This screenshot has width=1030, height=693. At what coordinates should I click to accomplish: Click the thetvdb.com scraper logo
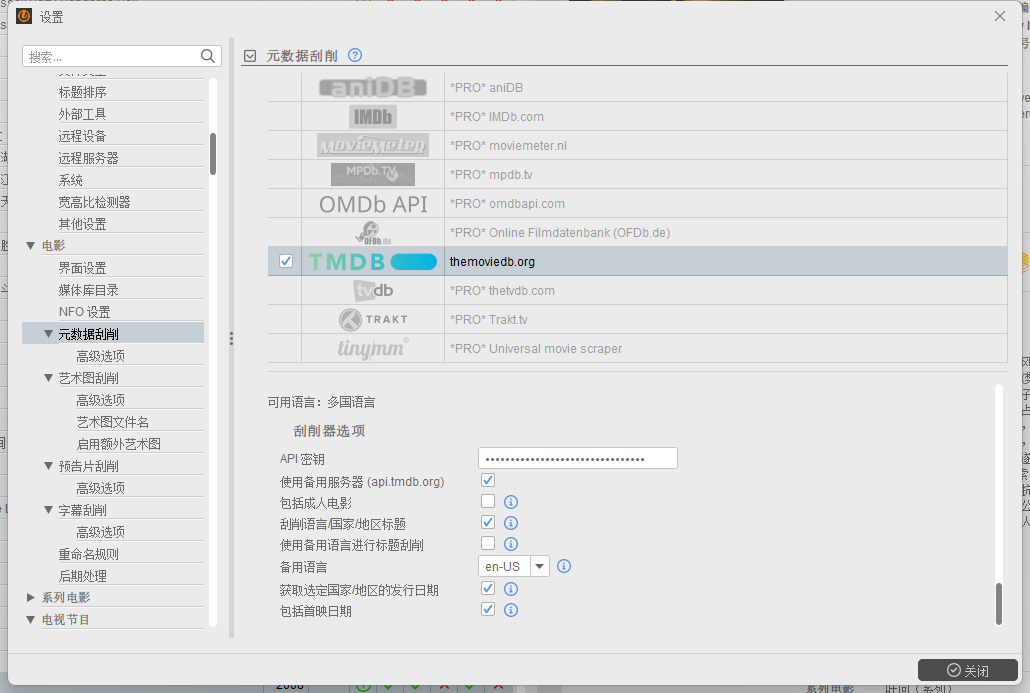371,290
